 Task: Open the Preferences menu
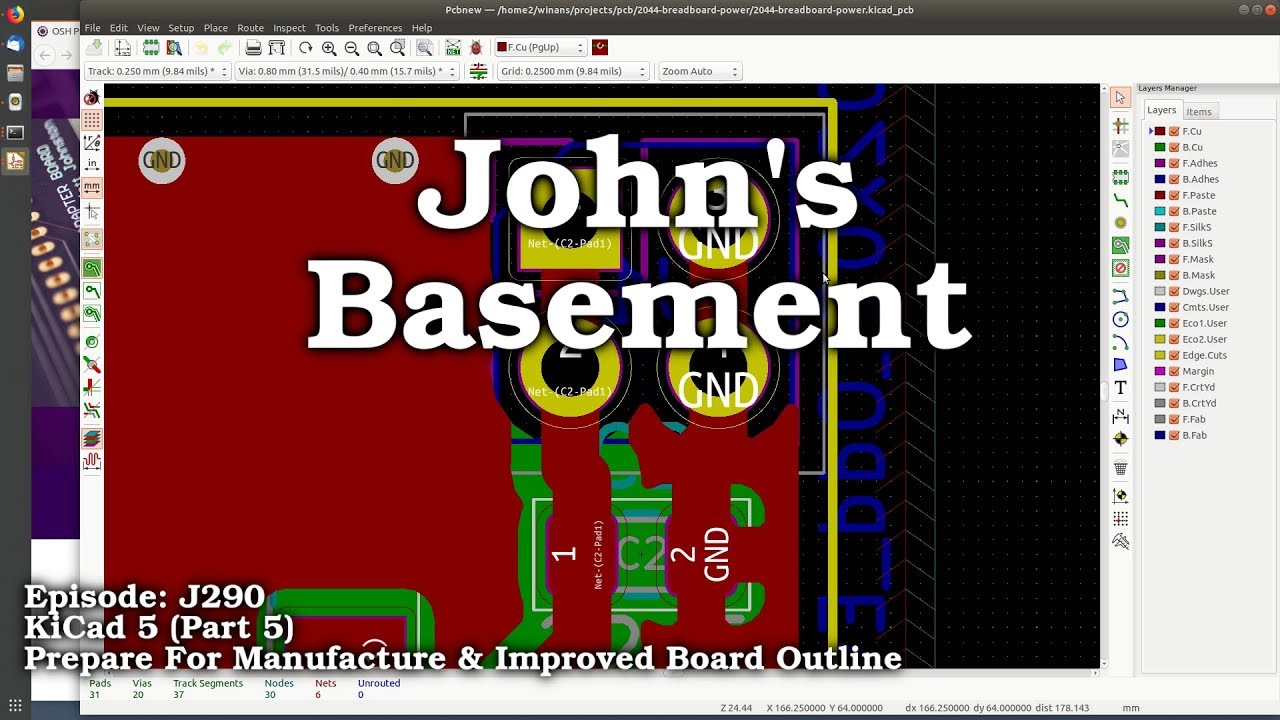point(375,28)
